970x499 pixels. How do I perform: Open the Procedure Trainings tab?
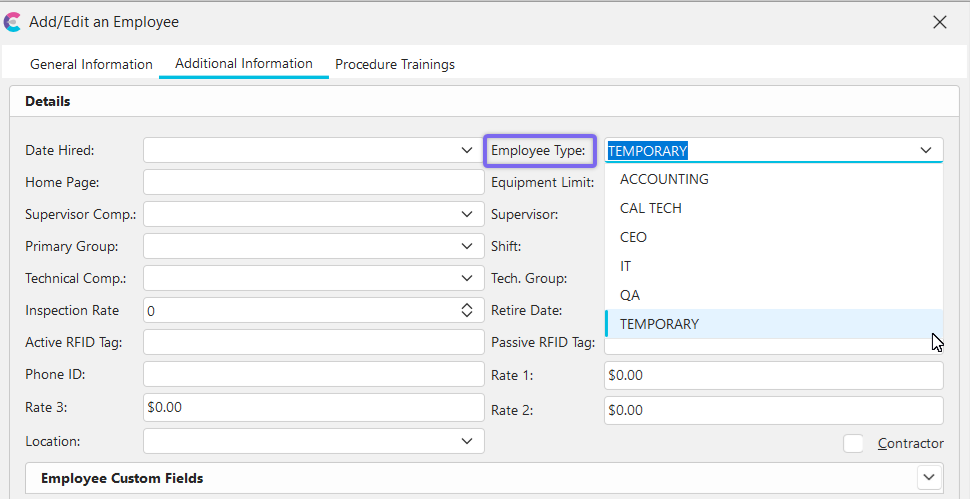(395, 64)
